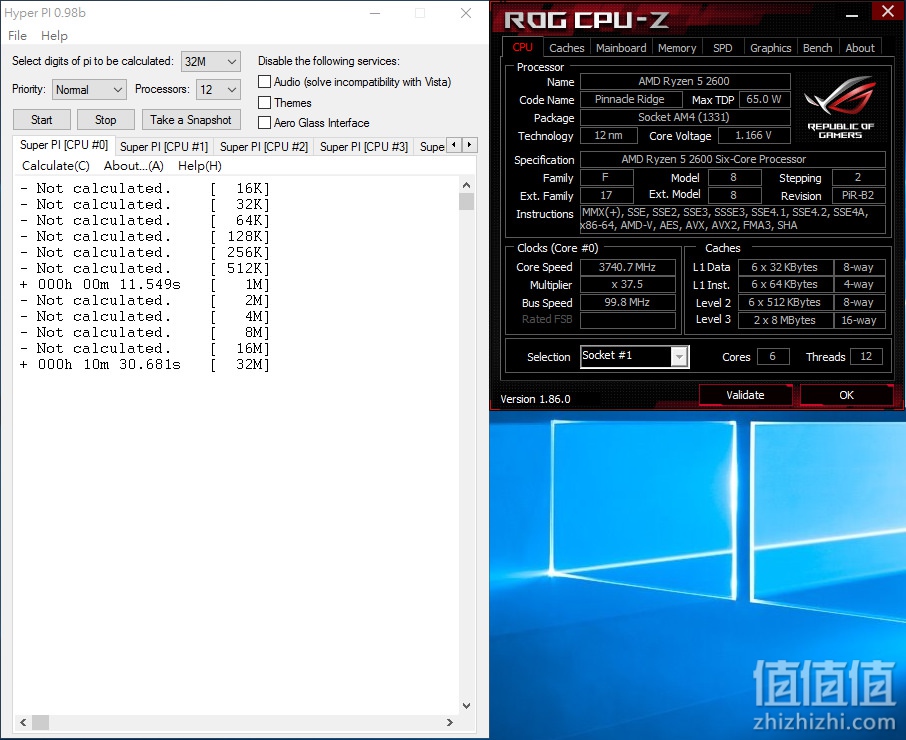Screen dimensions: 906x740
Task: Click the horizontal scrollbar thumb
Action: click(40, 722)
